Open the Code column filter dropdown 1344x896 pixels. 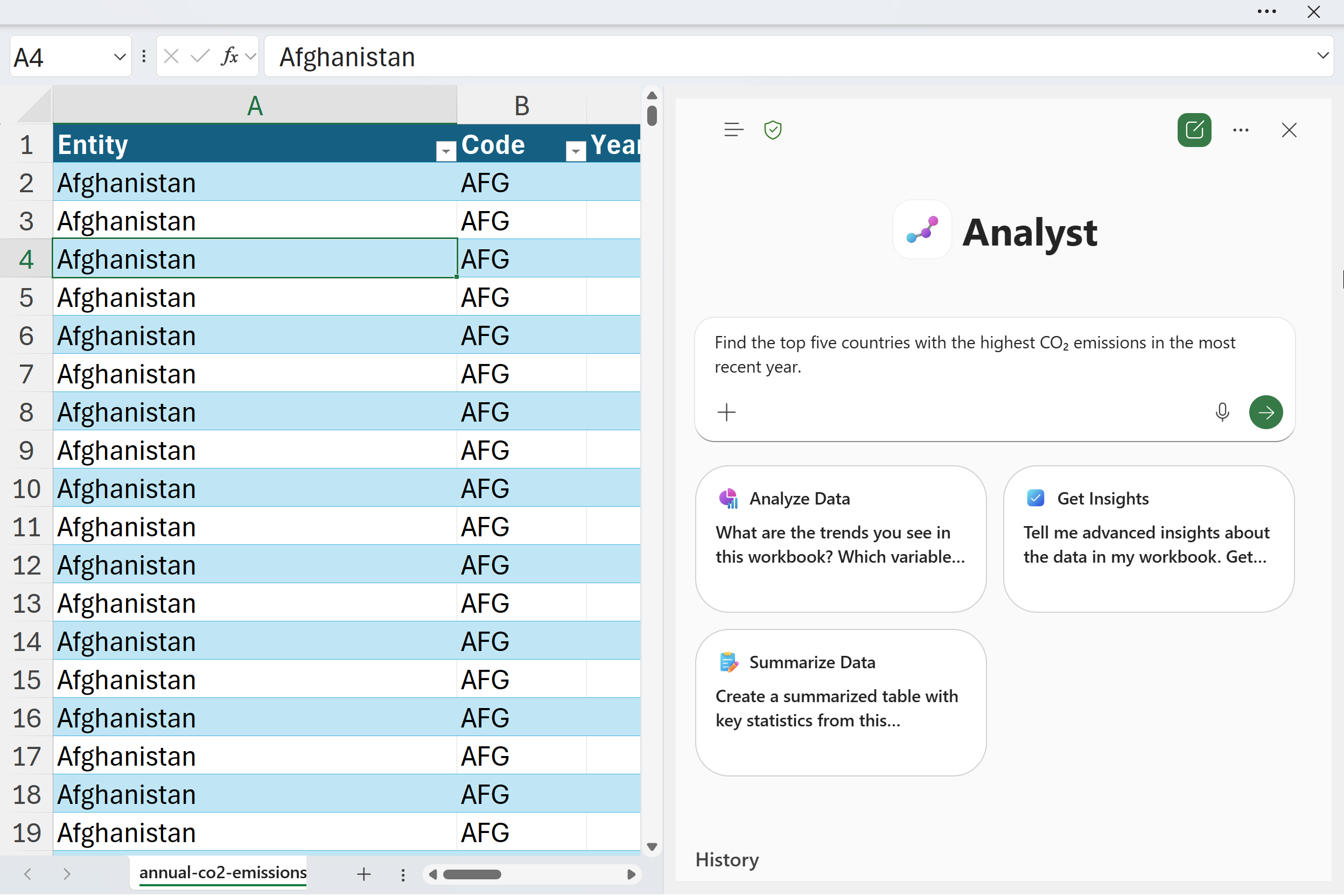(x=576, y=151)
